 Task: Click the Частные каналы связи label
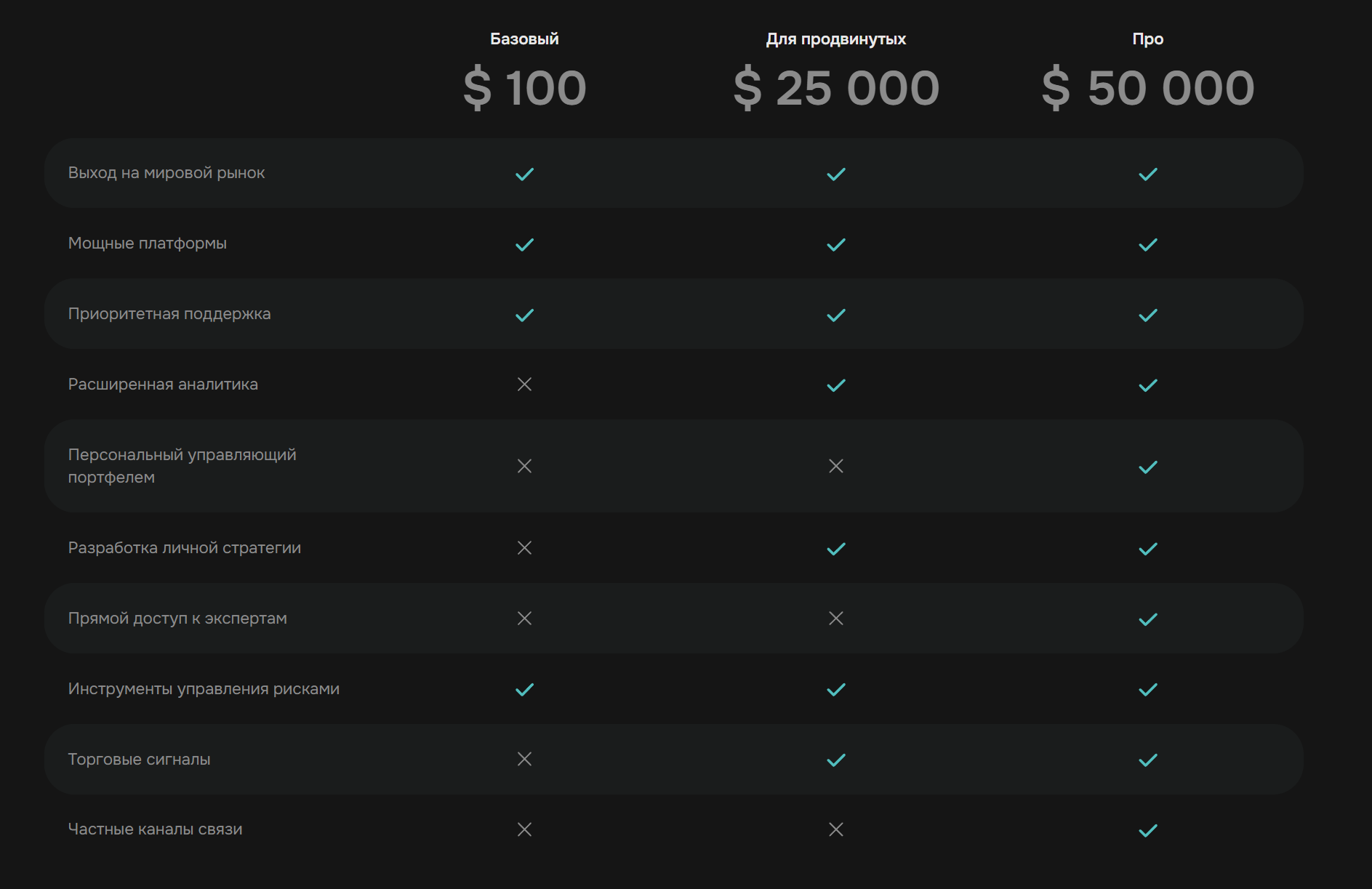[x=155, y=829]
